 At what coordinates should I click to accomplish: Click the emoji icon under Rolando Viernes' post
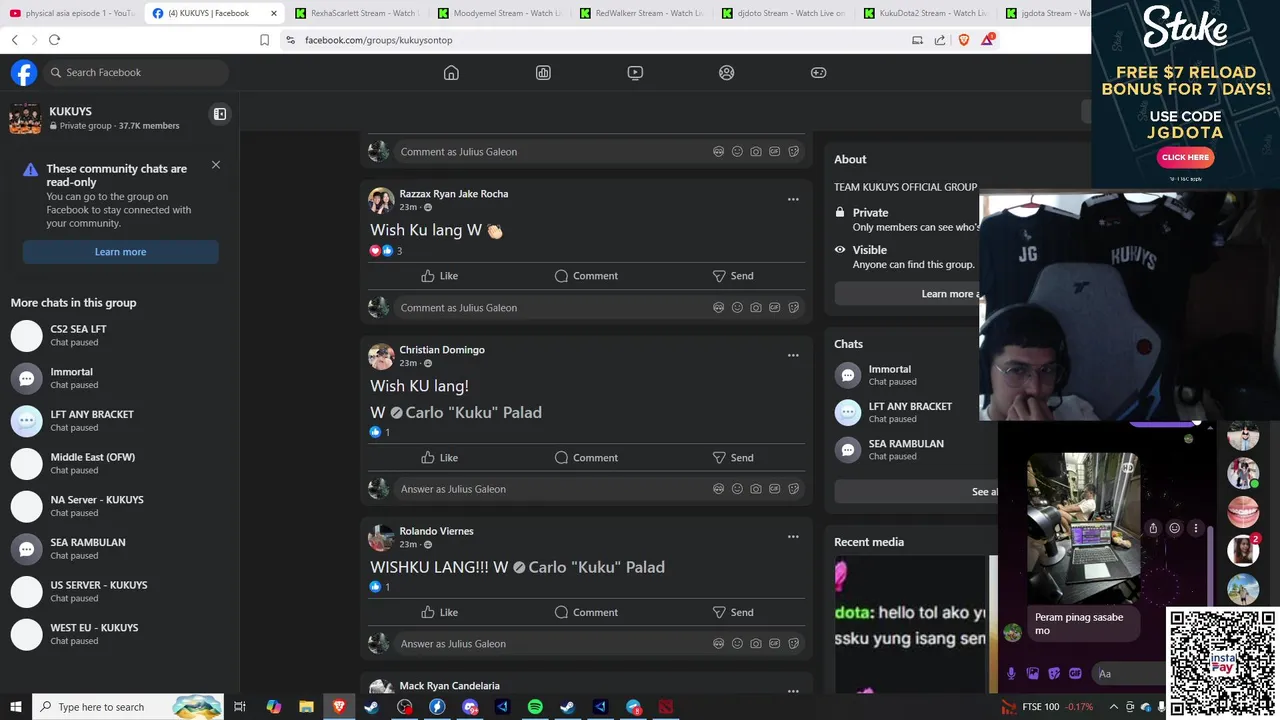pyautogui.click(x=737, y=644)
